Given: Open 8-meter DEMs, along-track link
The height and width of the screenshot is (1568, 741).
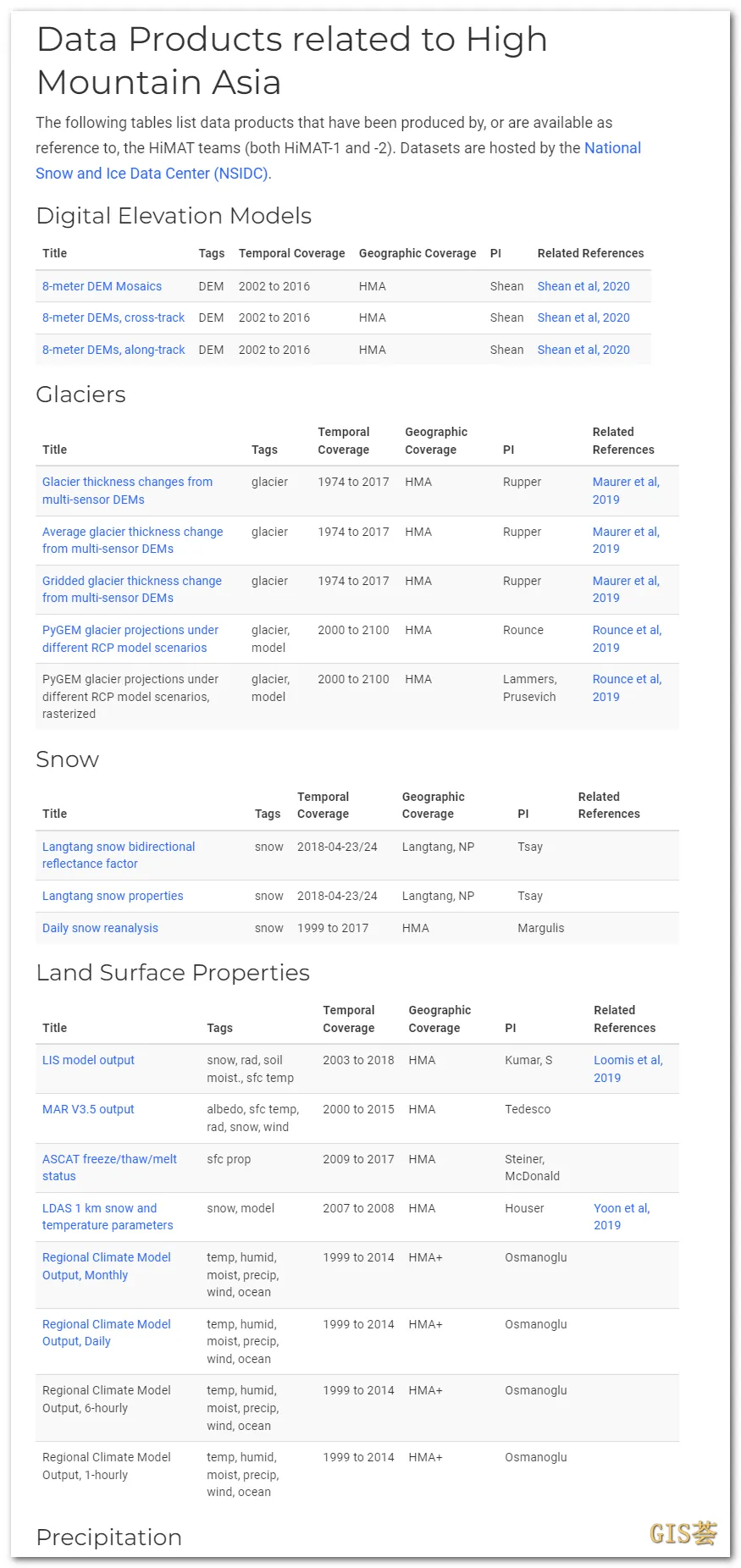Looking at the screenshot, I should 113,350.
